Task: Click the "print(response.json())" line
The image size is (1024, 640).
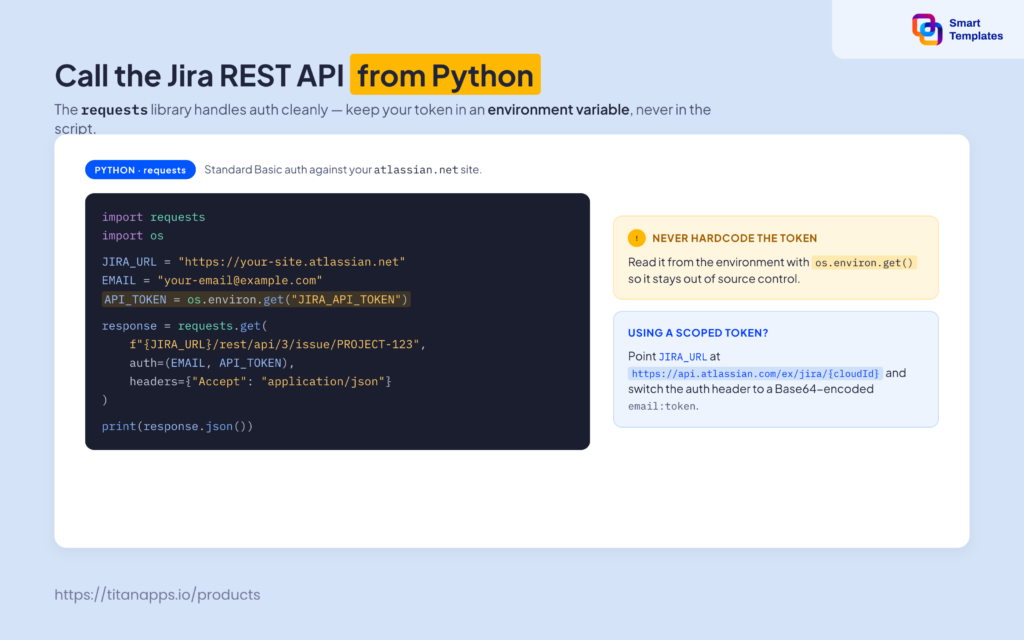Action: coord(178,426)
